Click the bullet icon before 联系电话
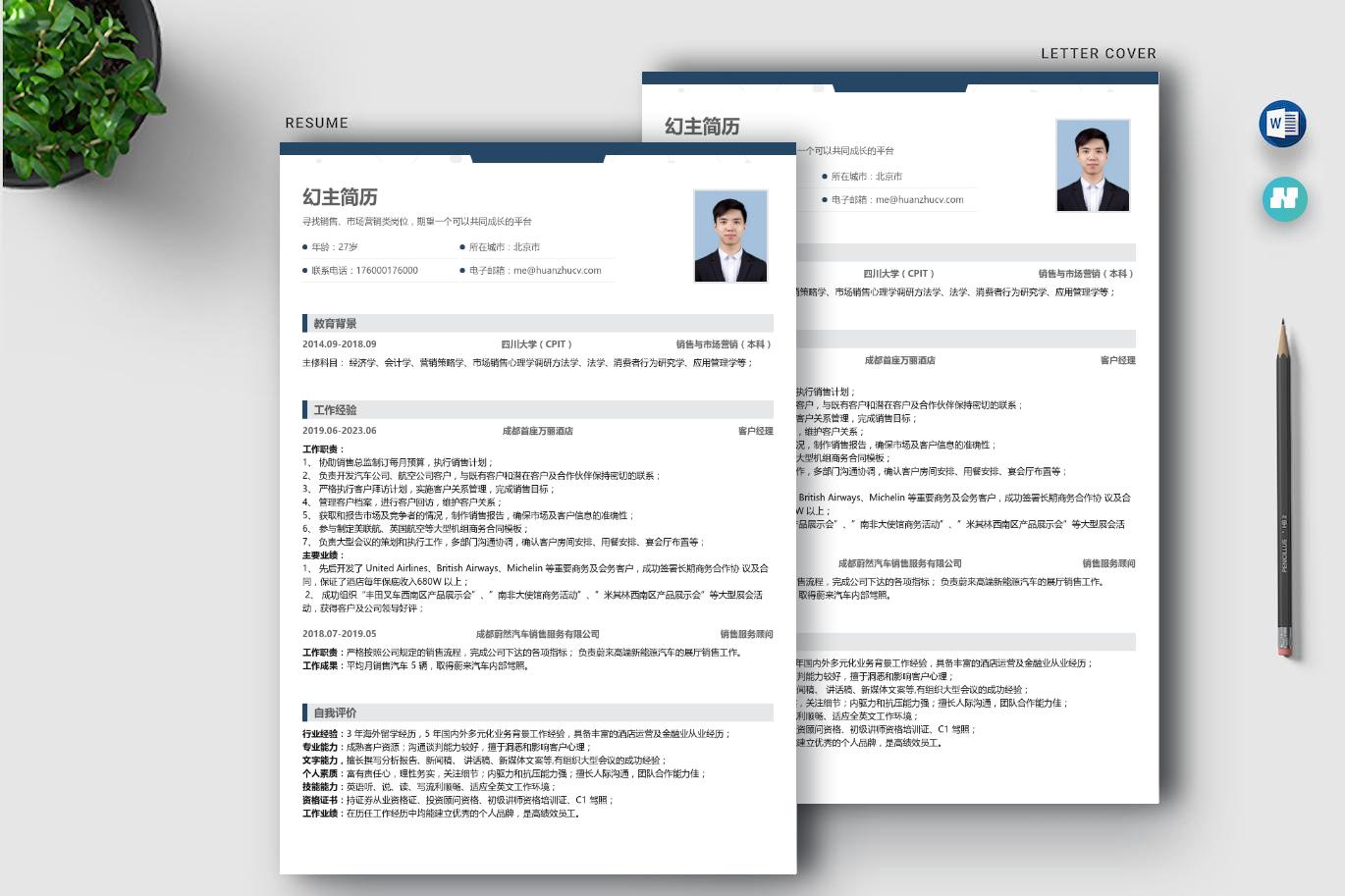The image size is (1345, 896). (302, 270)
